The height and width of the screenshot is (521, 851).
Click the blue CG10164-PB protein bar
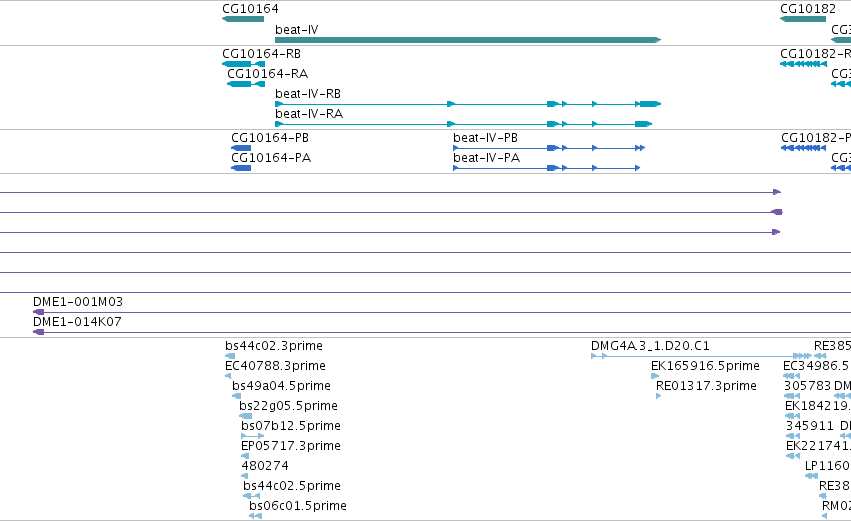click(241, 148)
